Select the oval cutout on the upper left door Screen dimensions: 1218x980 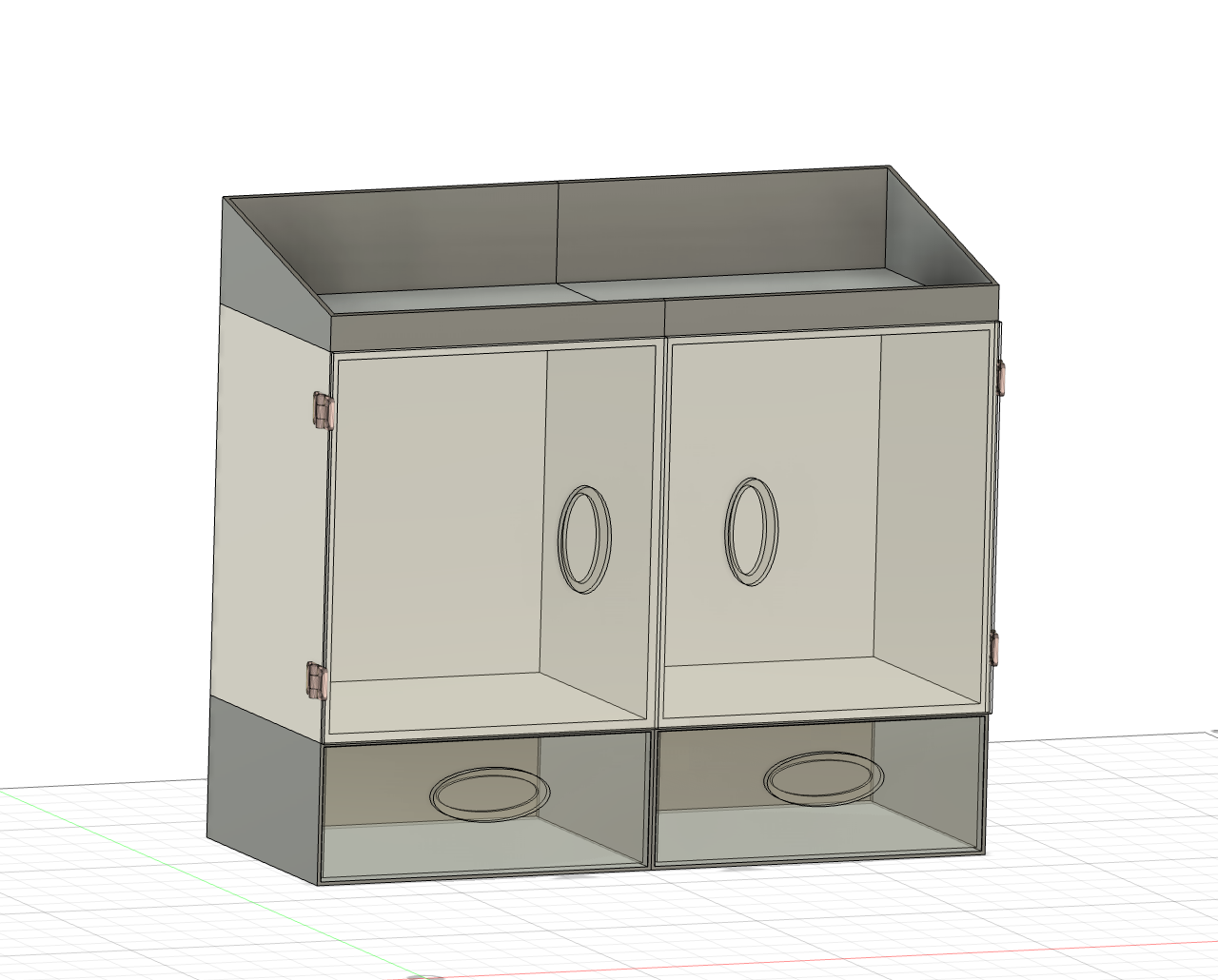[585, 539]
